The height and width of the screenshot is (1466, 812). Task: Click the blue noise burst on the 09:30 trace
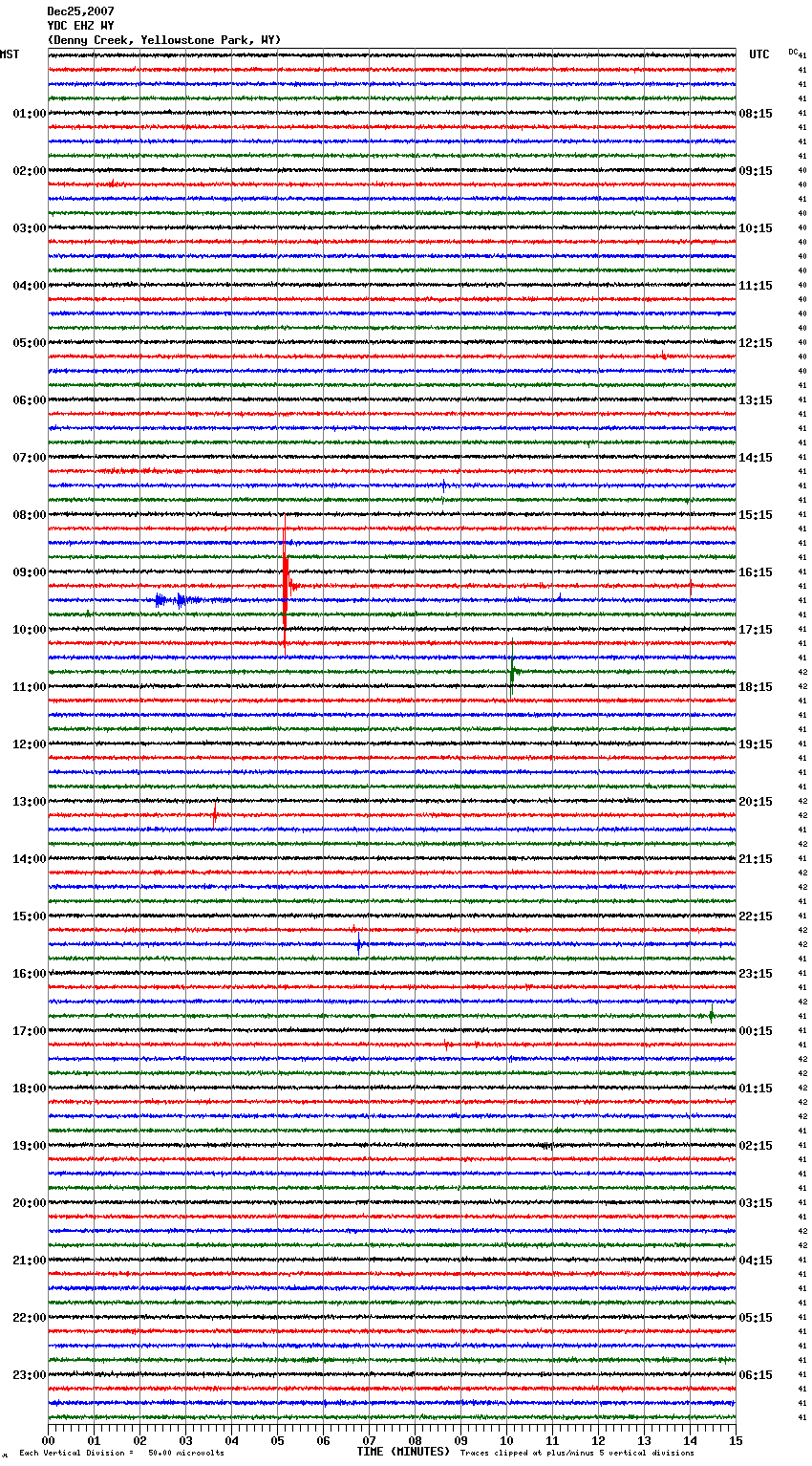click(x=178, y=600)
